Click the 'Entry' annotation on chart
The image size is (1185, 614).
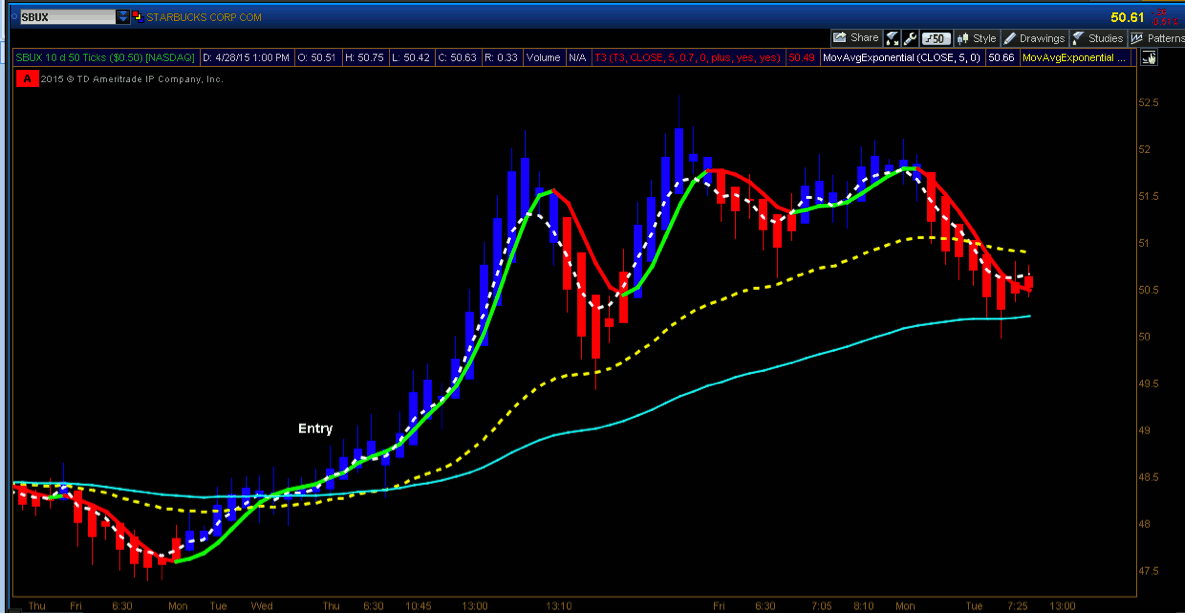point(315,429)
